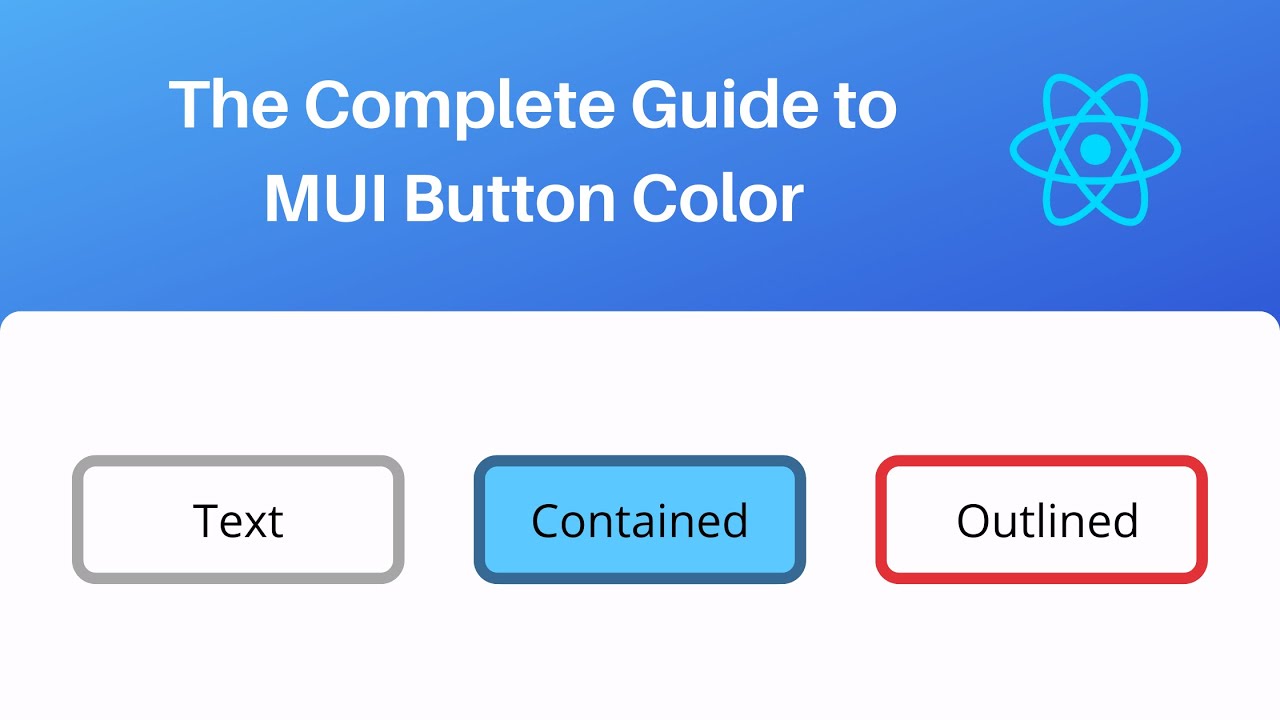
Task: Click the center of the React emblem
Action: click(x=1096, y=150)
